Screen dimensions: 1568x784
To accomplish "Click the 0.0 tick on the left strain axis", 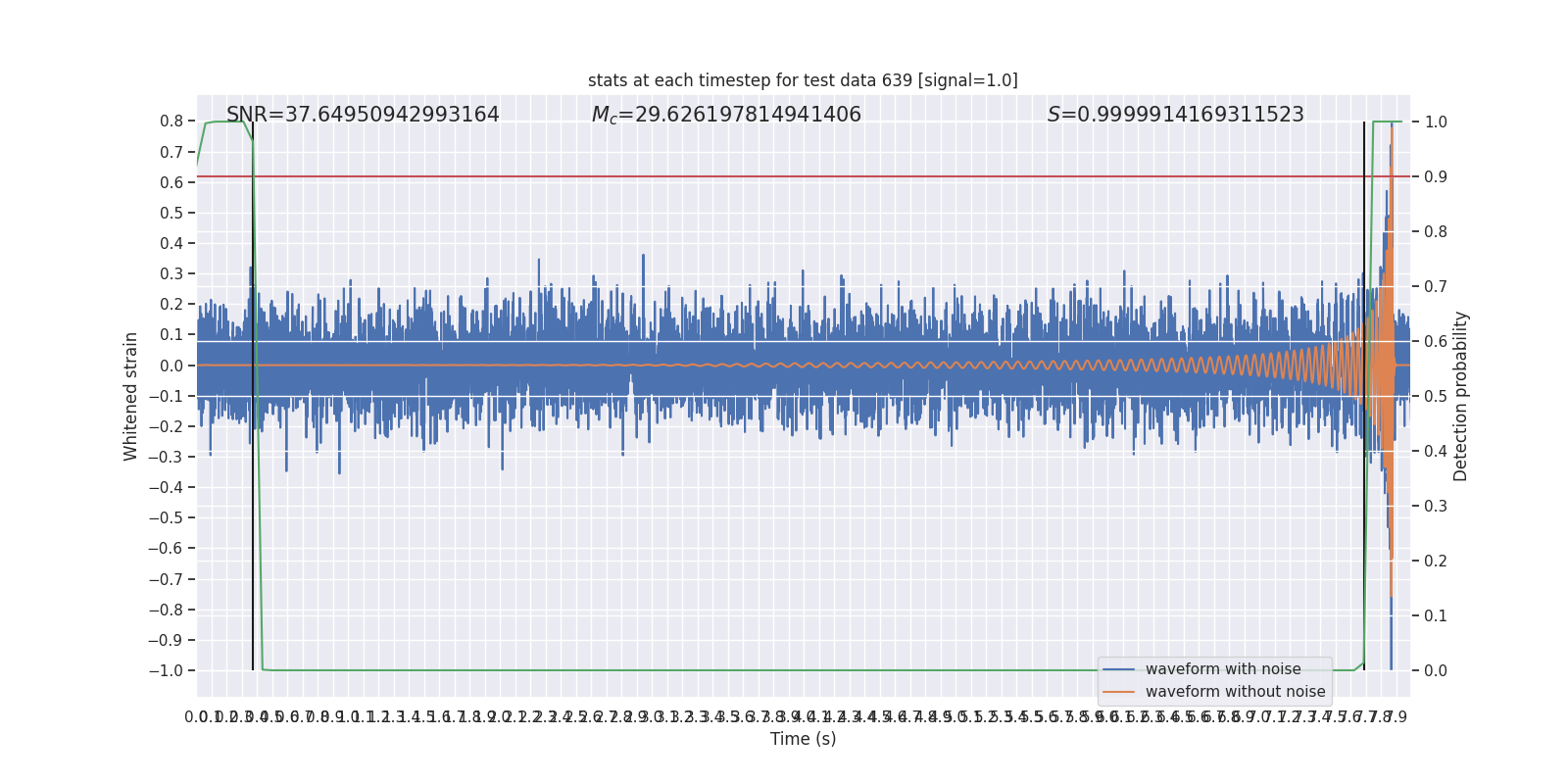I will (171, 366).
